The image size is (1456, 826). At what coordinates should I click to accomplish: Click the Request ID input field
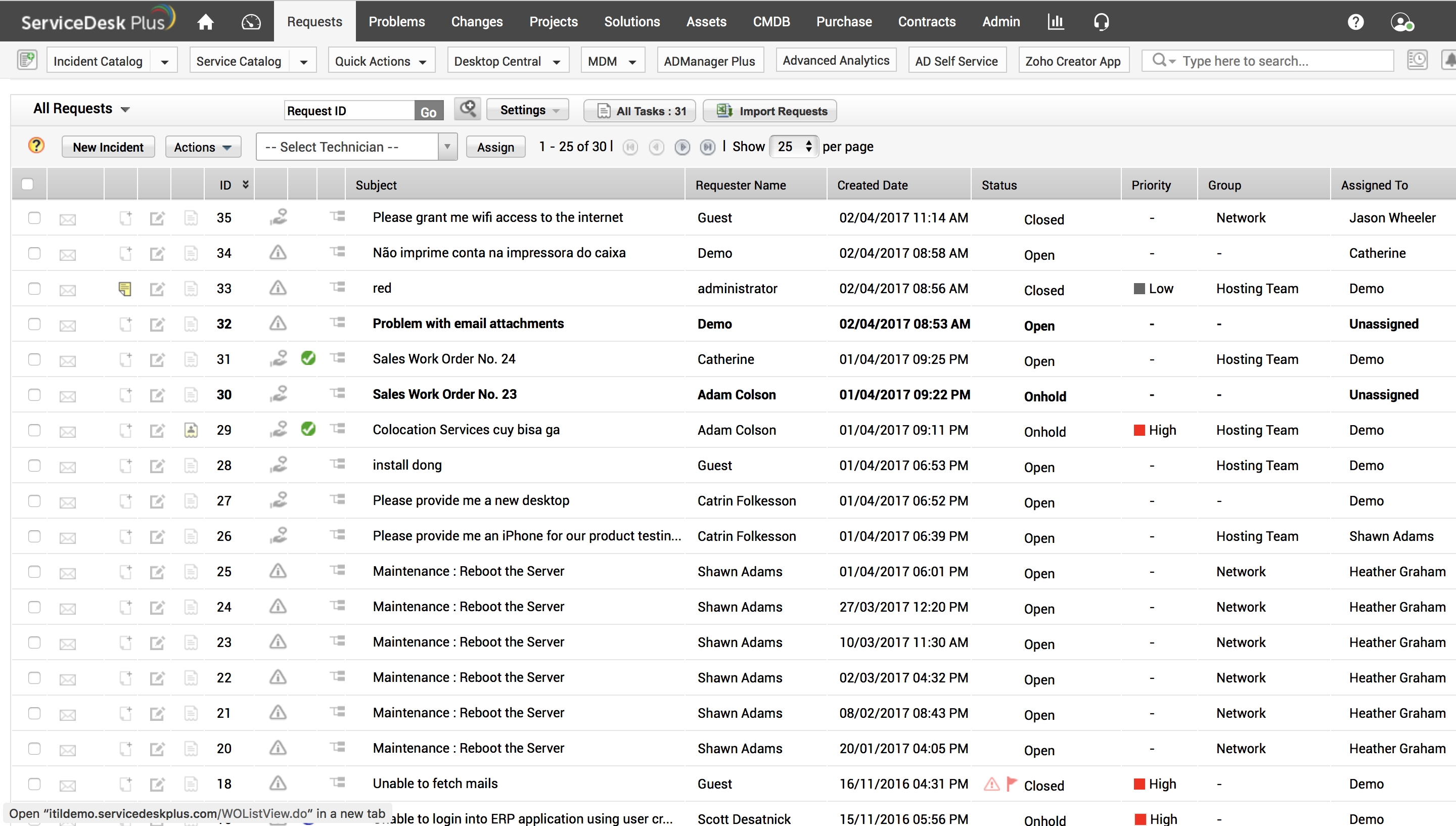[349, 111]
